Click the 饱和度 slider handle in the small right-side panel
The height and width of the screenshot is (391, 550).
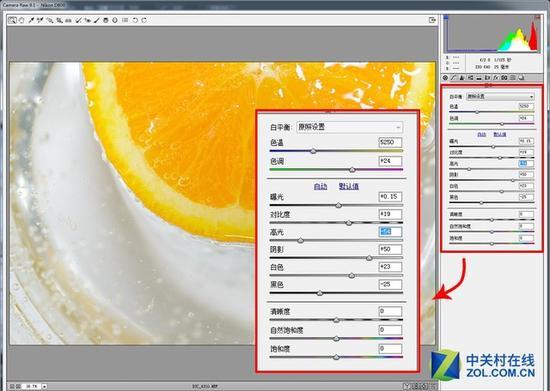(492, 243)
